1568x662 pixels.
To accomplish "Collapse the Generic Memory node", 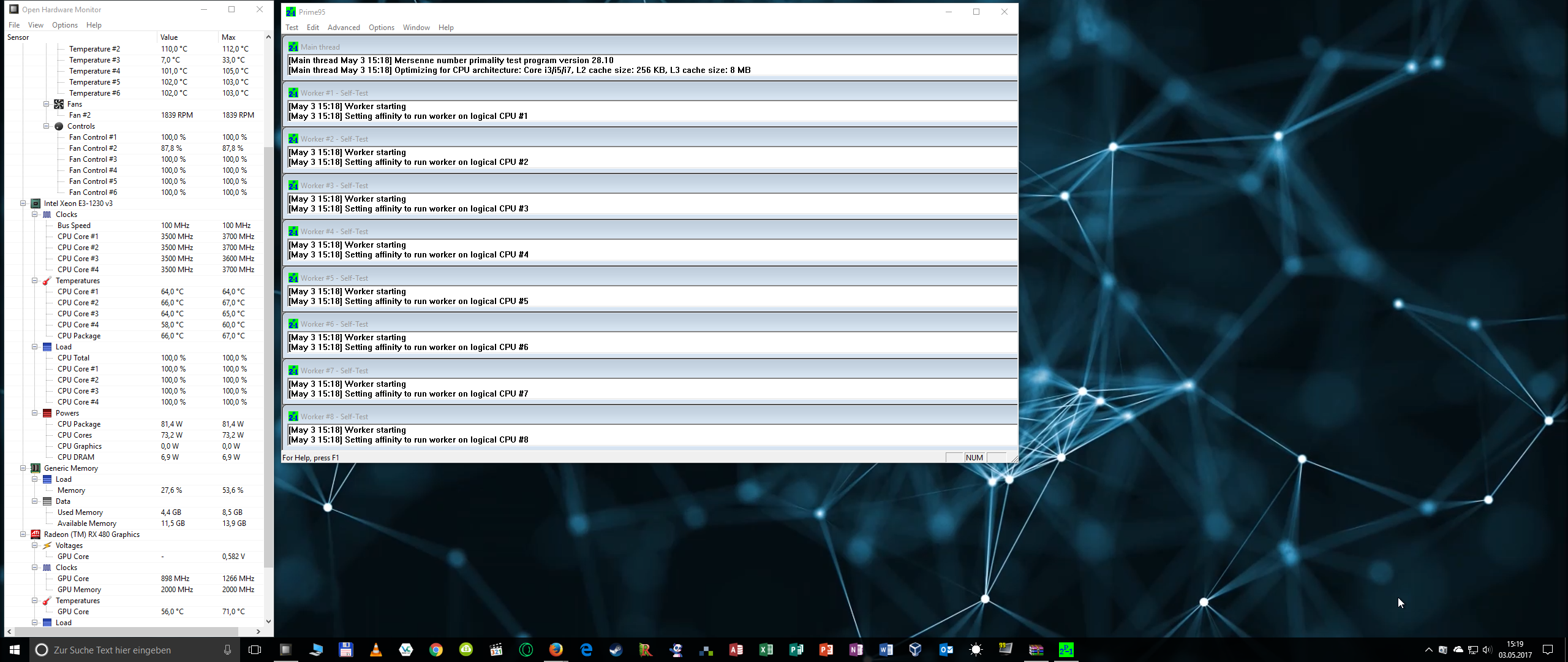I will click(x=23, y=468).
